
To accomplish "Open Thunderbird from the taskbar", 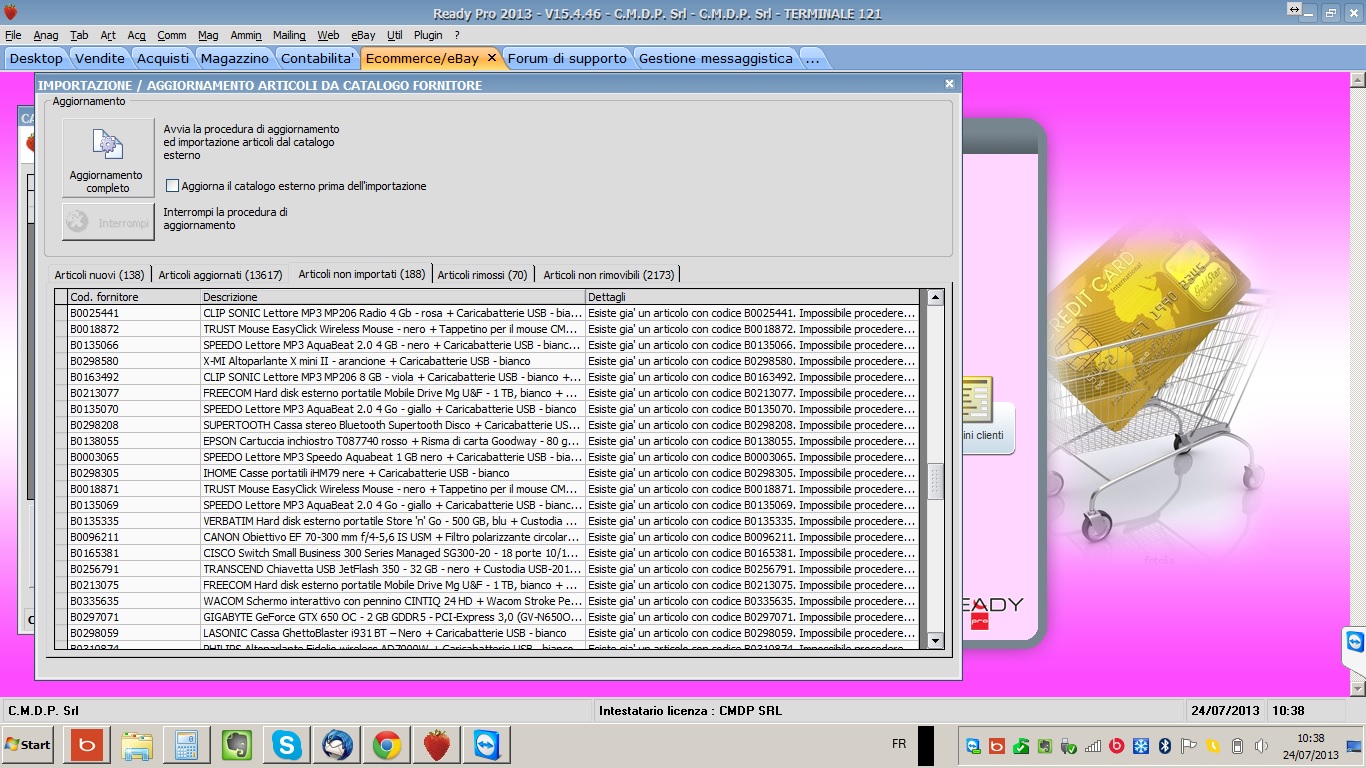I will click(x=337, y=745).
